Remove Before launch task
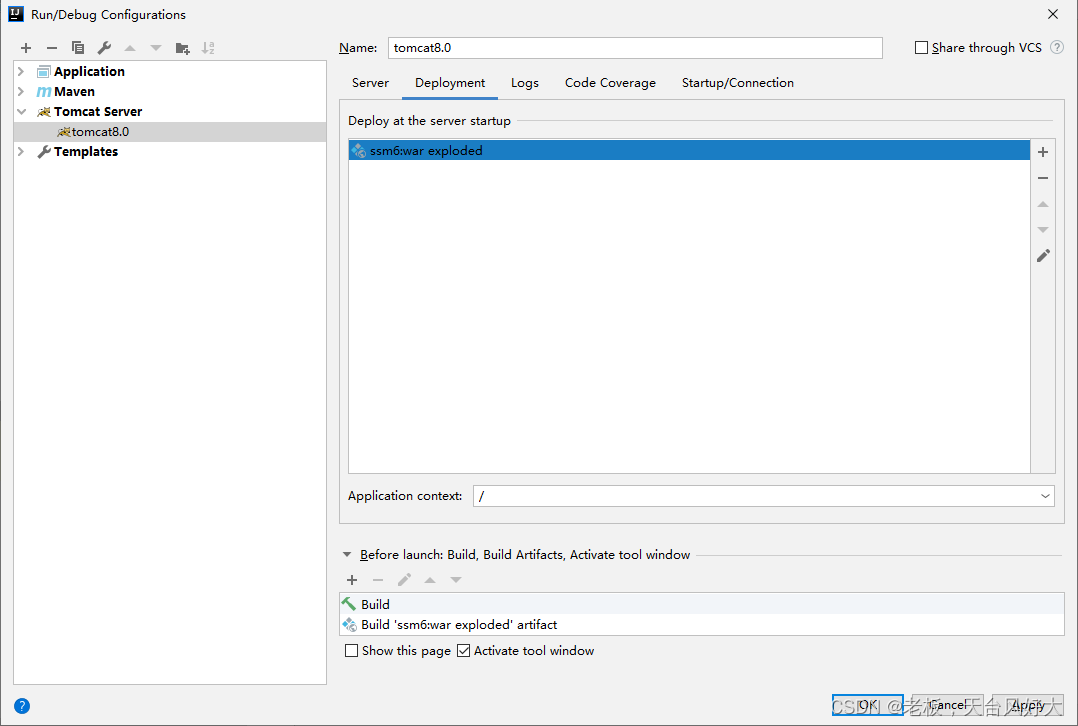The image size is (1078, 726). (378, 580)
